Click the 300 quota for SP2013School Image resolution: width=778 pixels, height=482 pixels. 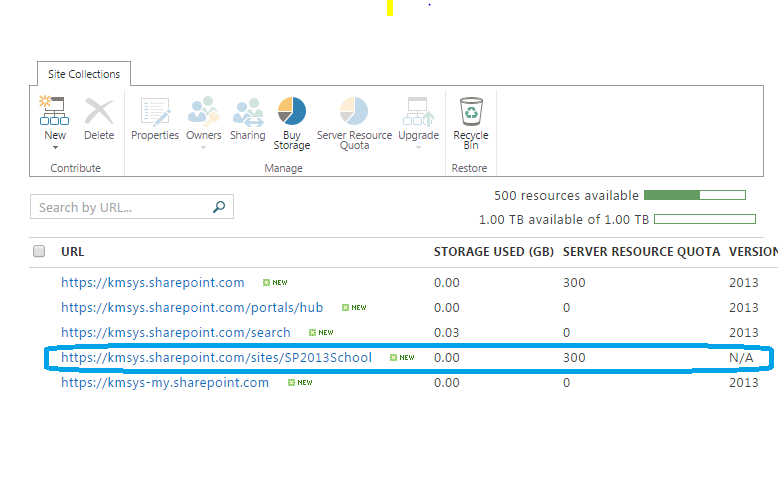(x=574, y=357)
